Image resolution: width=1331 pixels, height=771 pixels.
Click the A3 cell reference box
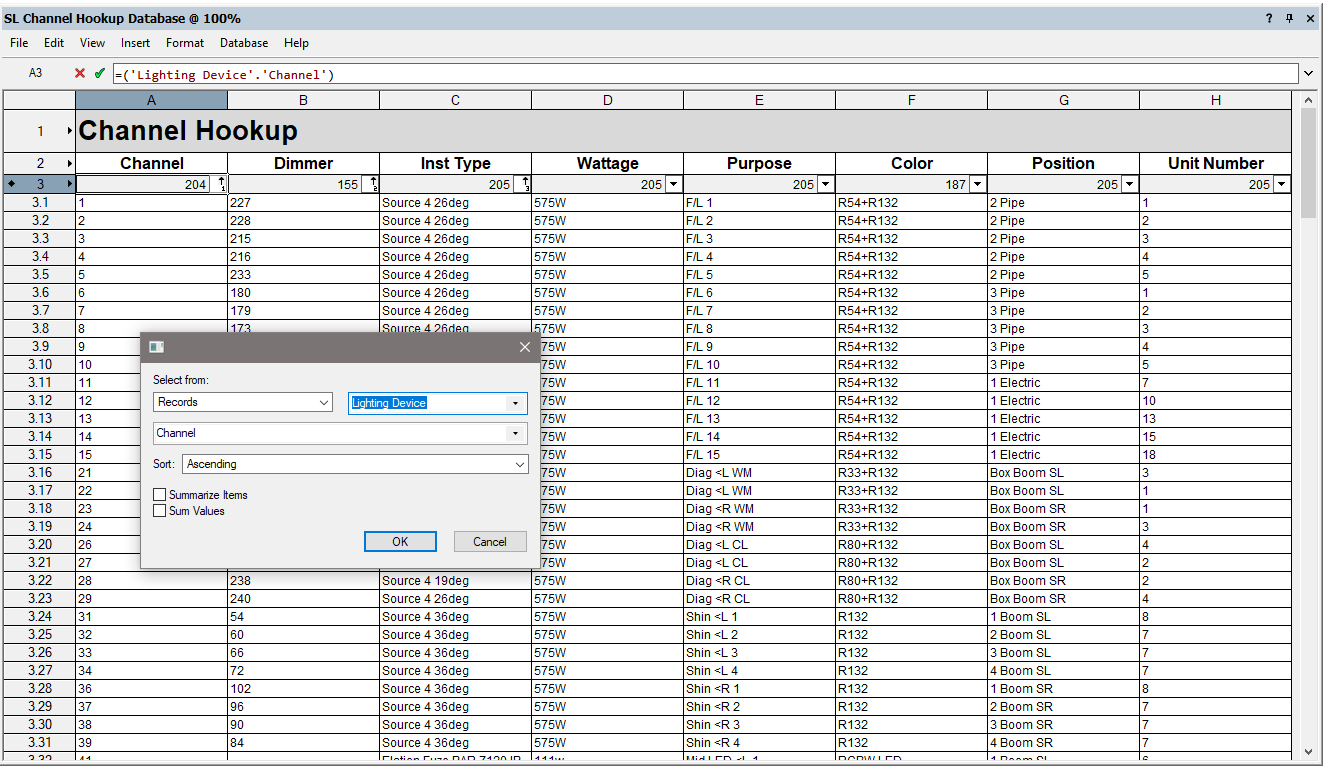coord(35,73)
